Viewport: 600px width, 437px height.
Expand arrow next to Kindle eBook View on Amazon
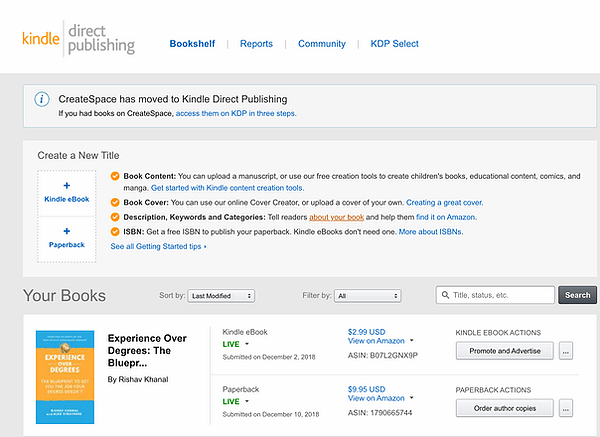412,340
